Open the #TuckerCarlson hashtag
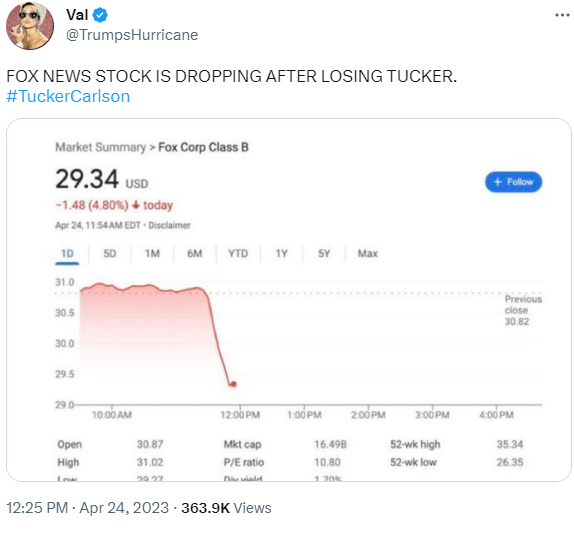The width and height of the screenshot is (574, 534). (68, 96)
